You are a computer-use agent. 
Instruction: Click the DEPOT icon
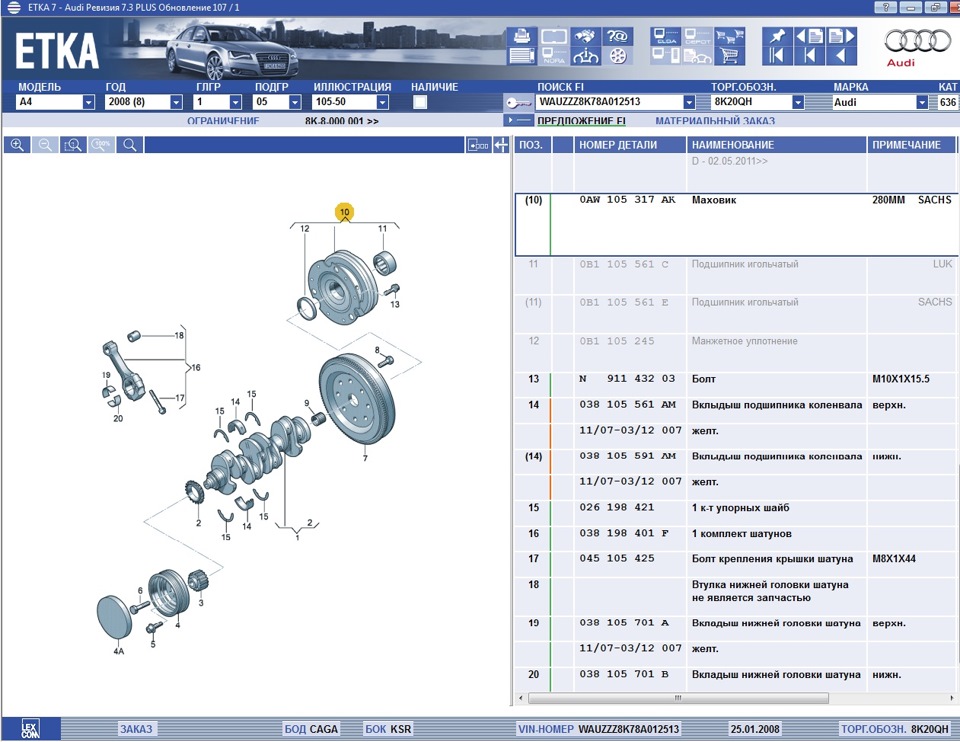click(x=697, y=36)
